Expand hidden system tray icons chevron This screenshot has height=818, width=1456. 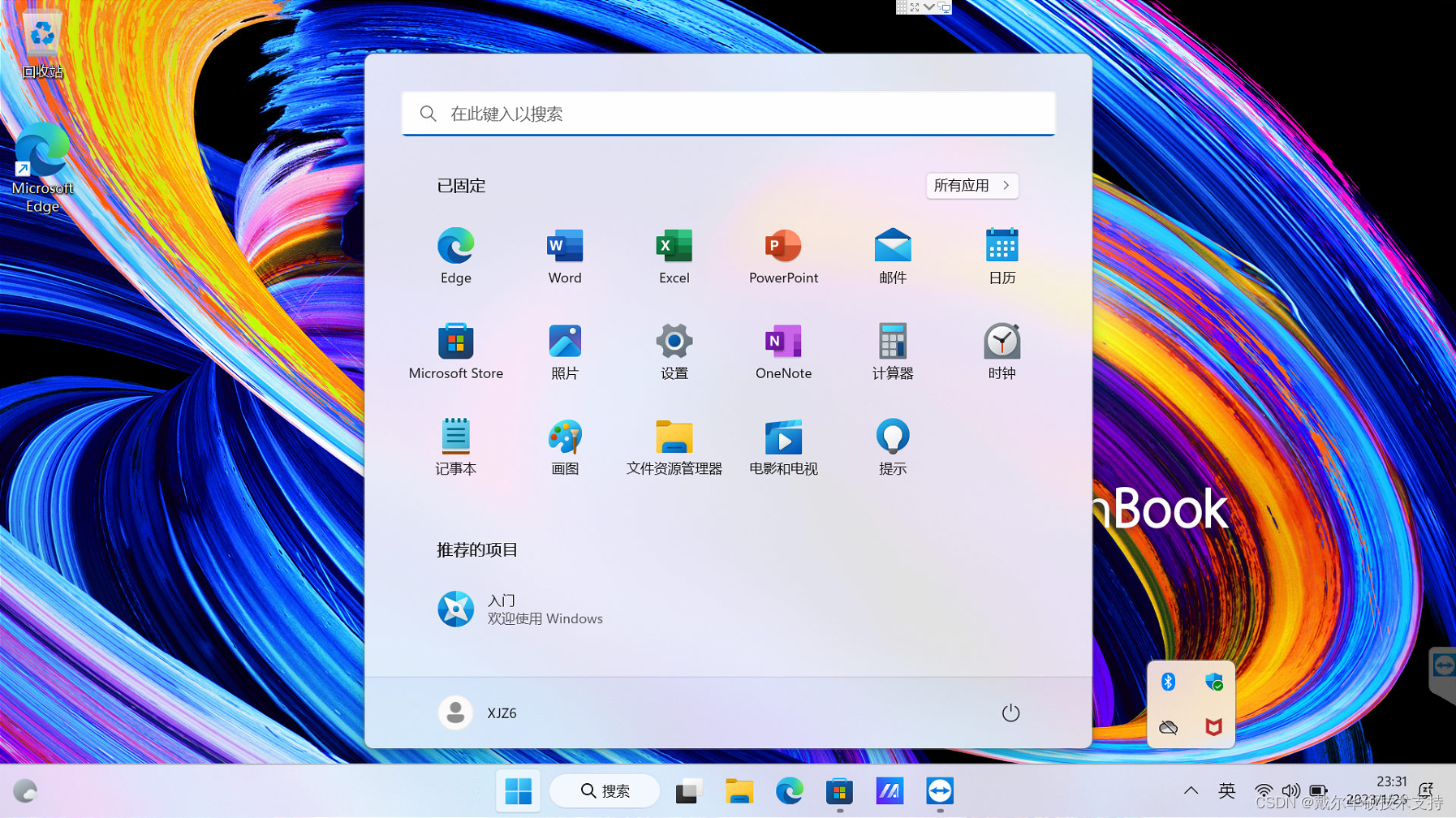tap(1190, 790)
